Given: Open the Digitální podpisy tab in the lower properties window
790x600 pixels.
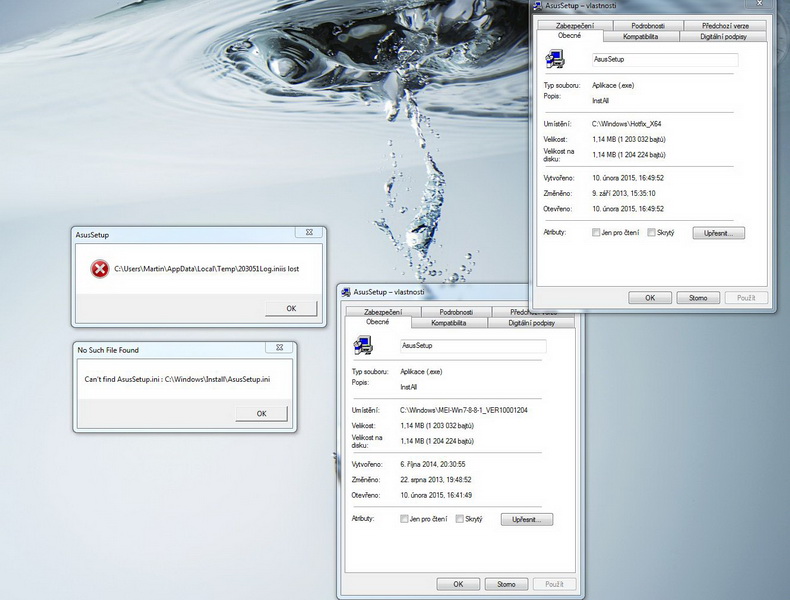Looking at the screenshot, I should pyautogui.click(x=531, y=323).
